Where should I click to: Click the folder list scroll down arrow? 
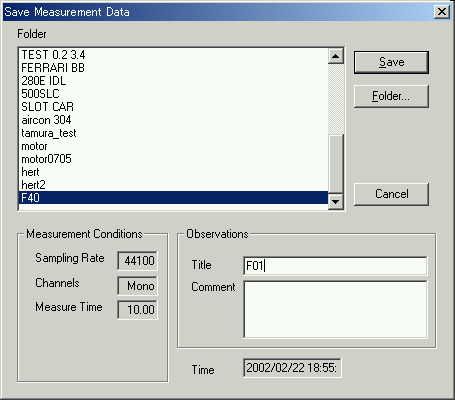pos(336,201)
